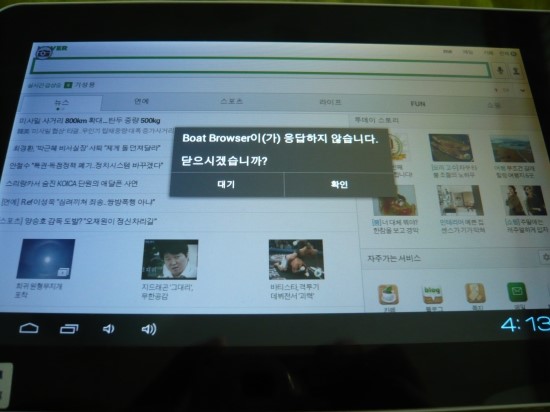
Task: Tap the 확인 (confirm) button in dialog
Action: point(340,184)
